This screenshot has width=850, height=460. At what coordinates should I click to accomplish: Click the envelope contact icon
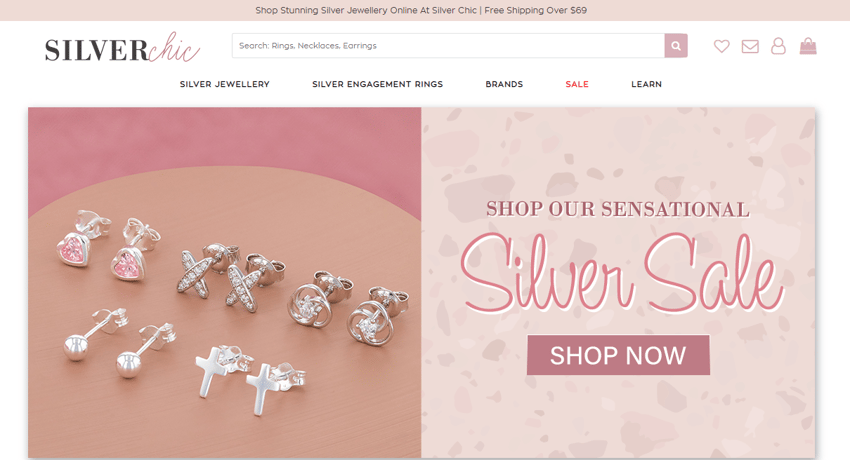pyautogui.click(x=750, y=47)
